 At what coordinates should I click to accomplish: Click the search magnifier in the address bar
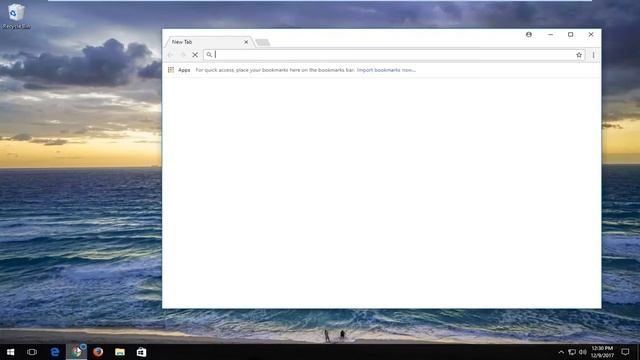click(209, 55)
